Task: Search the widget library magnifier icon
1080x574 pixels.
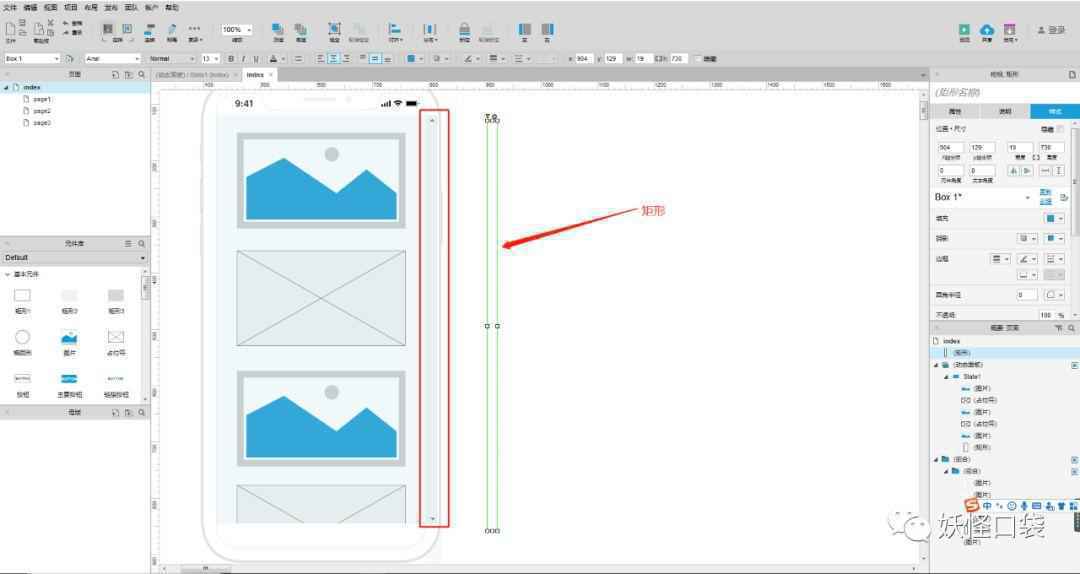Action: (141, 244)
